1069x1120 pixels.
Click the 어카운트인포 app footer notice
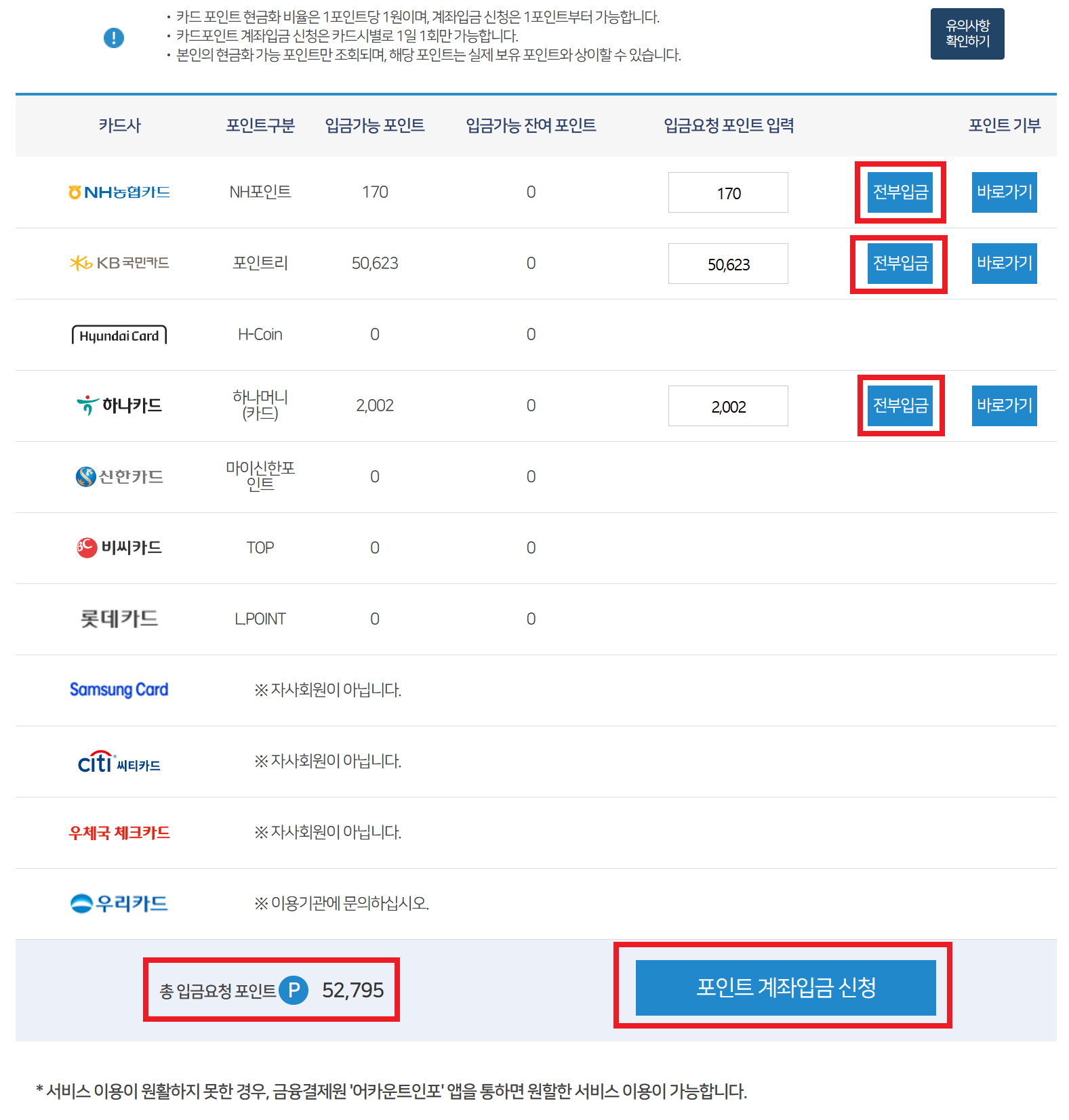click(x=392, y=1092)
